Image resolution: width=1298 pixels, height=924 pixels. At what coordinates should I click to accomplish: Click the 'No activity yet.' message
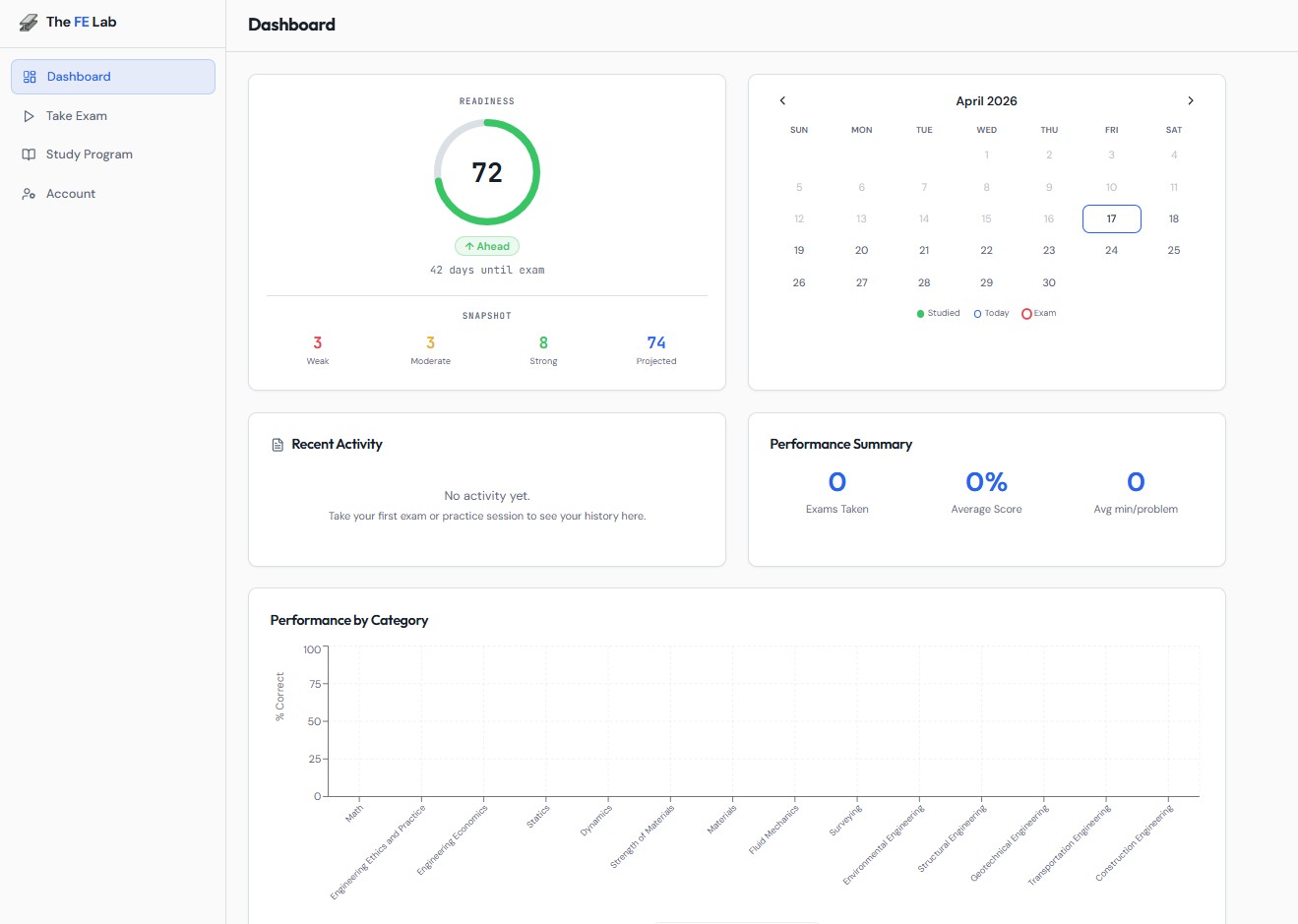(487, 496)
